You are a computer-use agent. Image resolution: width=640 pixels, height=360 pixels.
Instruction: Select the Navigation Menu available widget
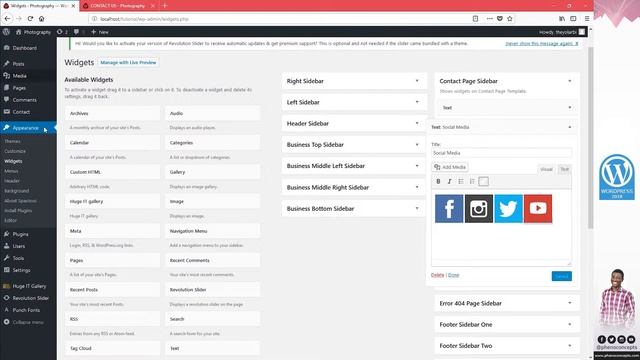point(213,231)
